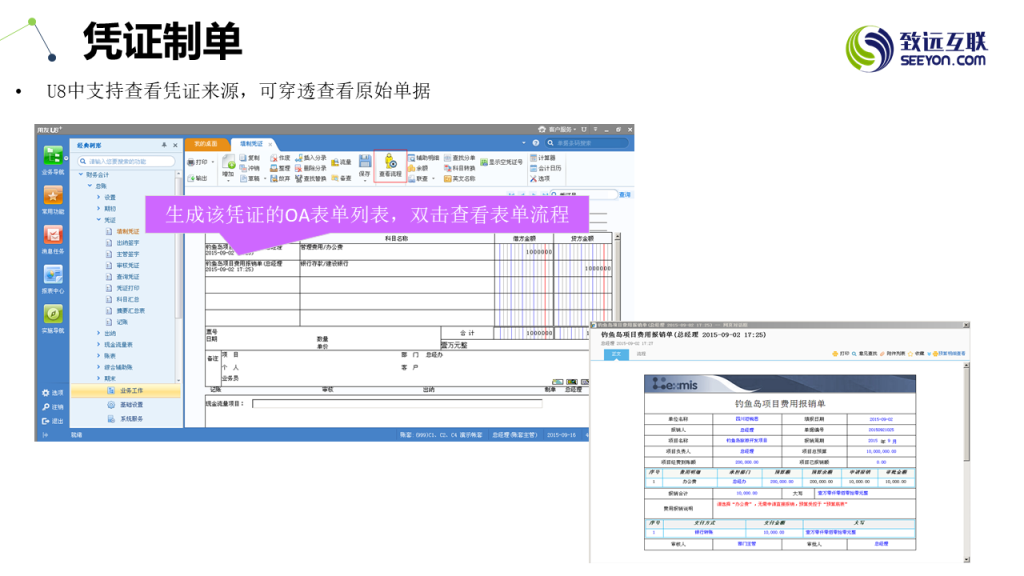Expand the 现金流量表 tree node
1024x576 pixels.
click(x=99, y=344)
